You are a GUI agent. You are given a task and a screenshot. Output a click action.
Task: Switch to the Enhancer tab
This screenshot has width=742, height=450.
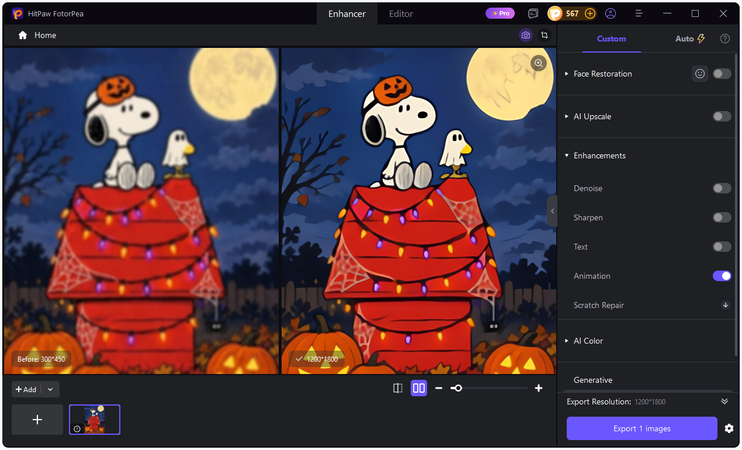pos(347,14)
